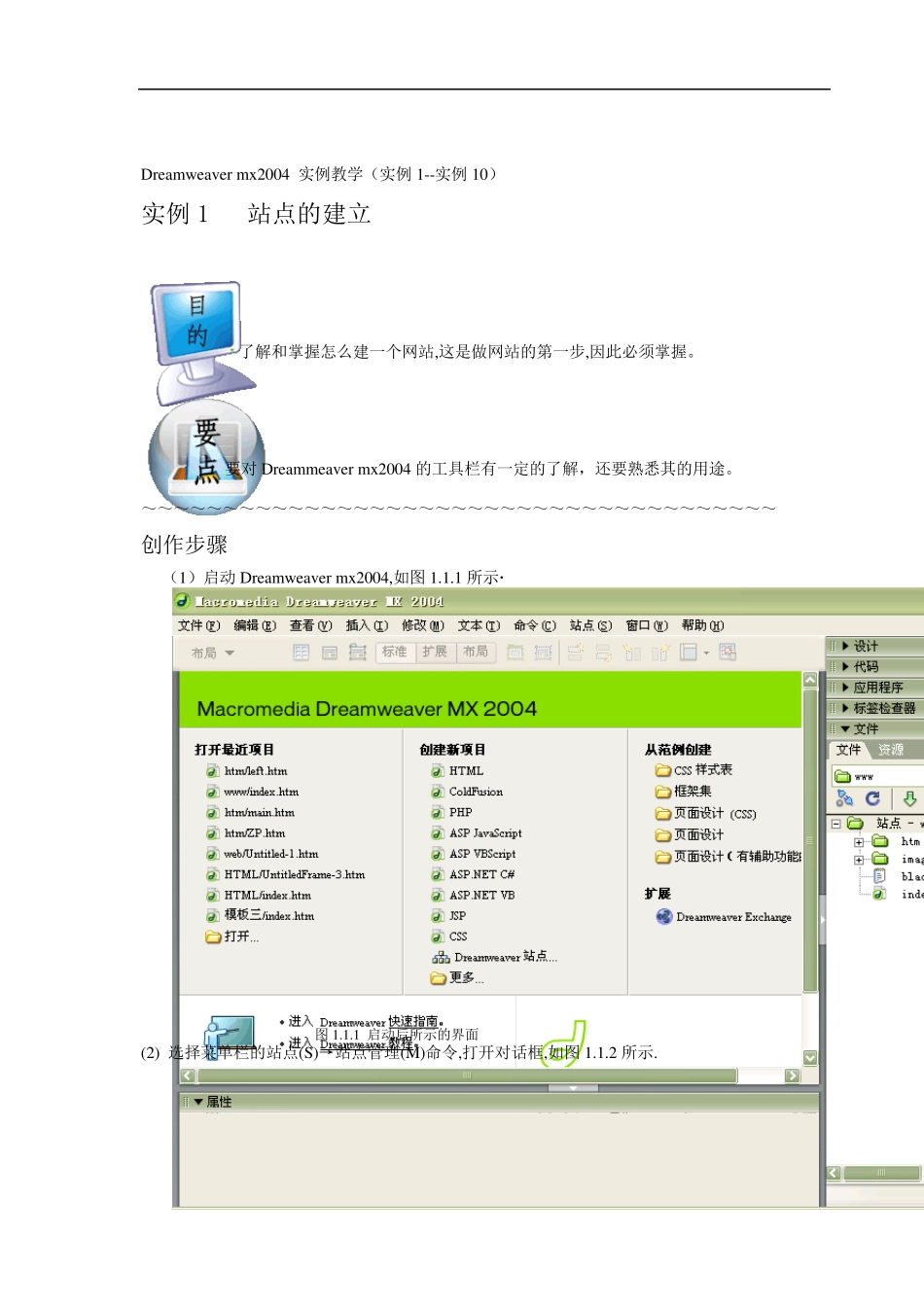Create a new PHP page
This screenshot has height=1307, width=924.
460,812
